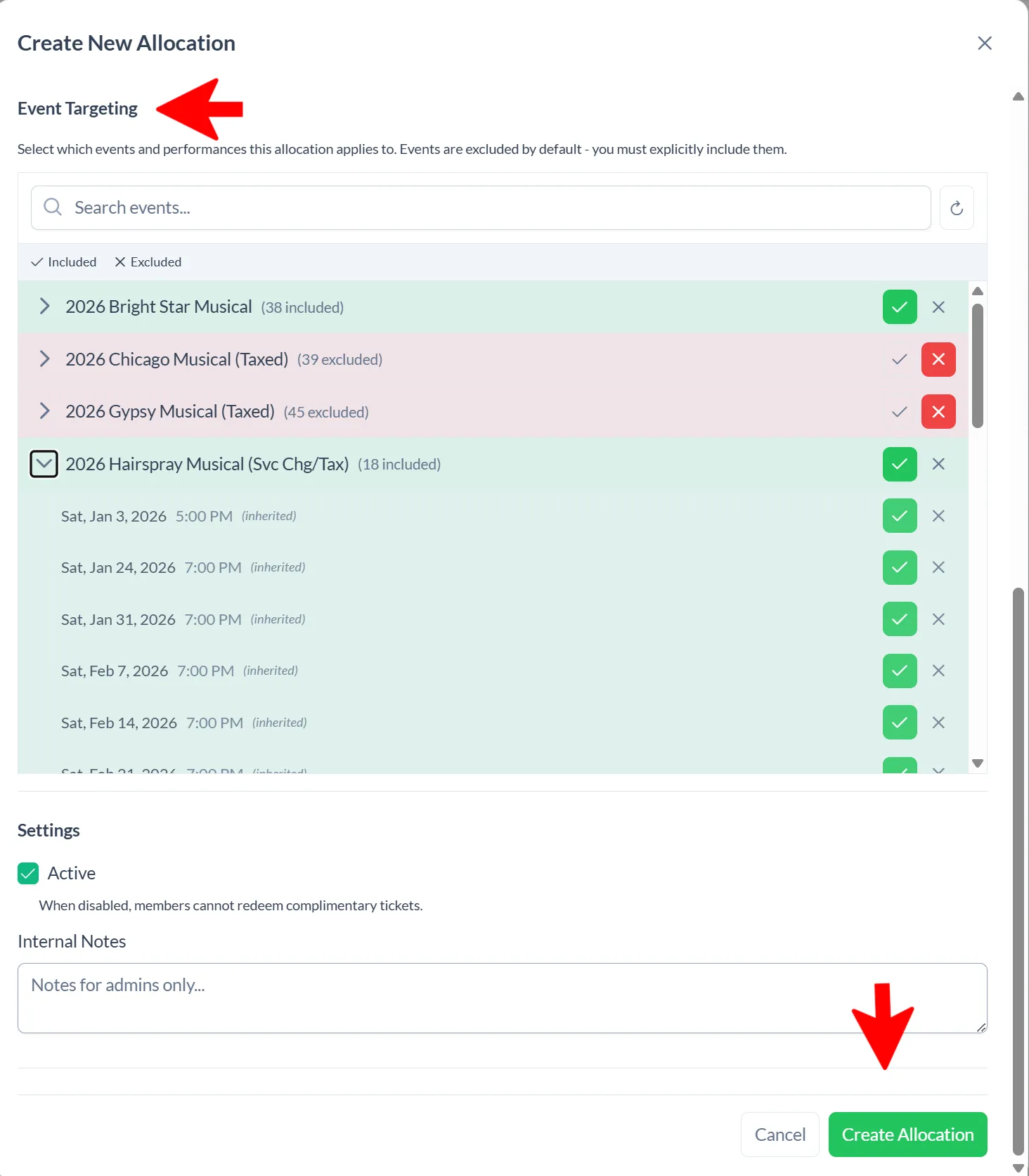Image resolution: width=1029 pixels, height=1176 pixels.
Task: Exclude 2026 Chicago Musical (Taxed) event
Action: pyautogui.click(x=938, y=359)
